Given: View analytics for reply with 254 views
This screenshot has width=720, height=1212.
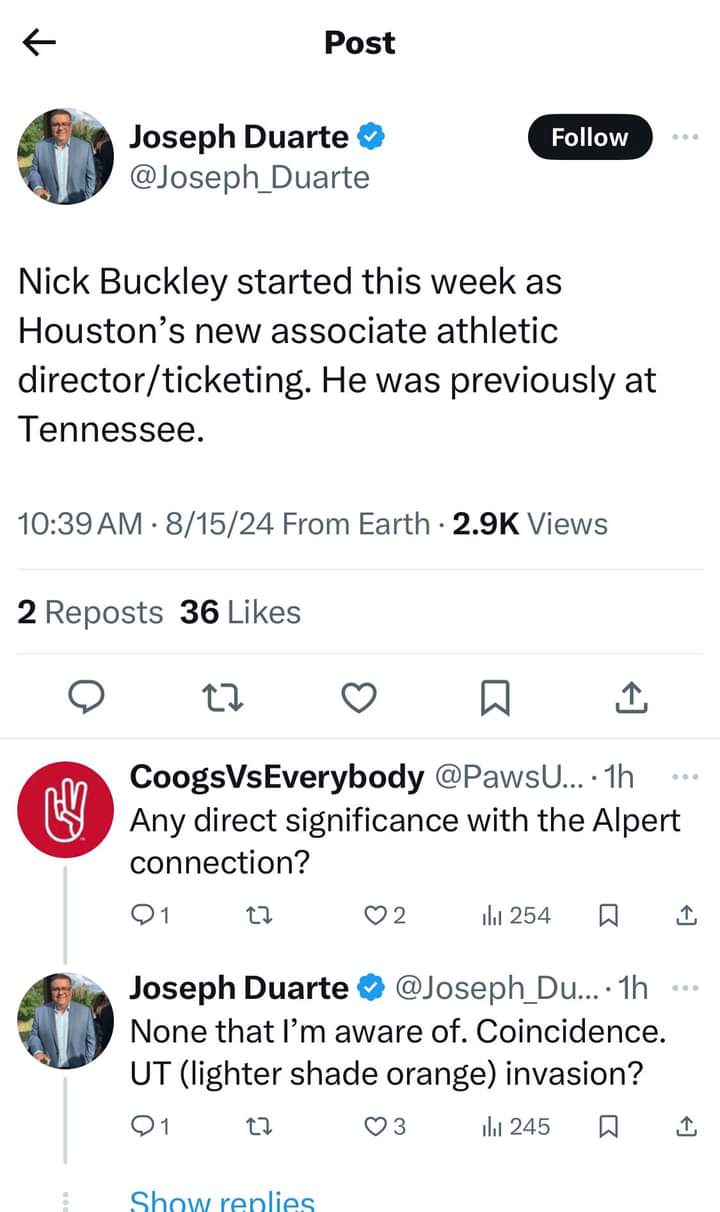Looking at the screenshot, I should 517,915.
